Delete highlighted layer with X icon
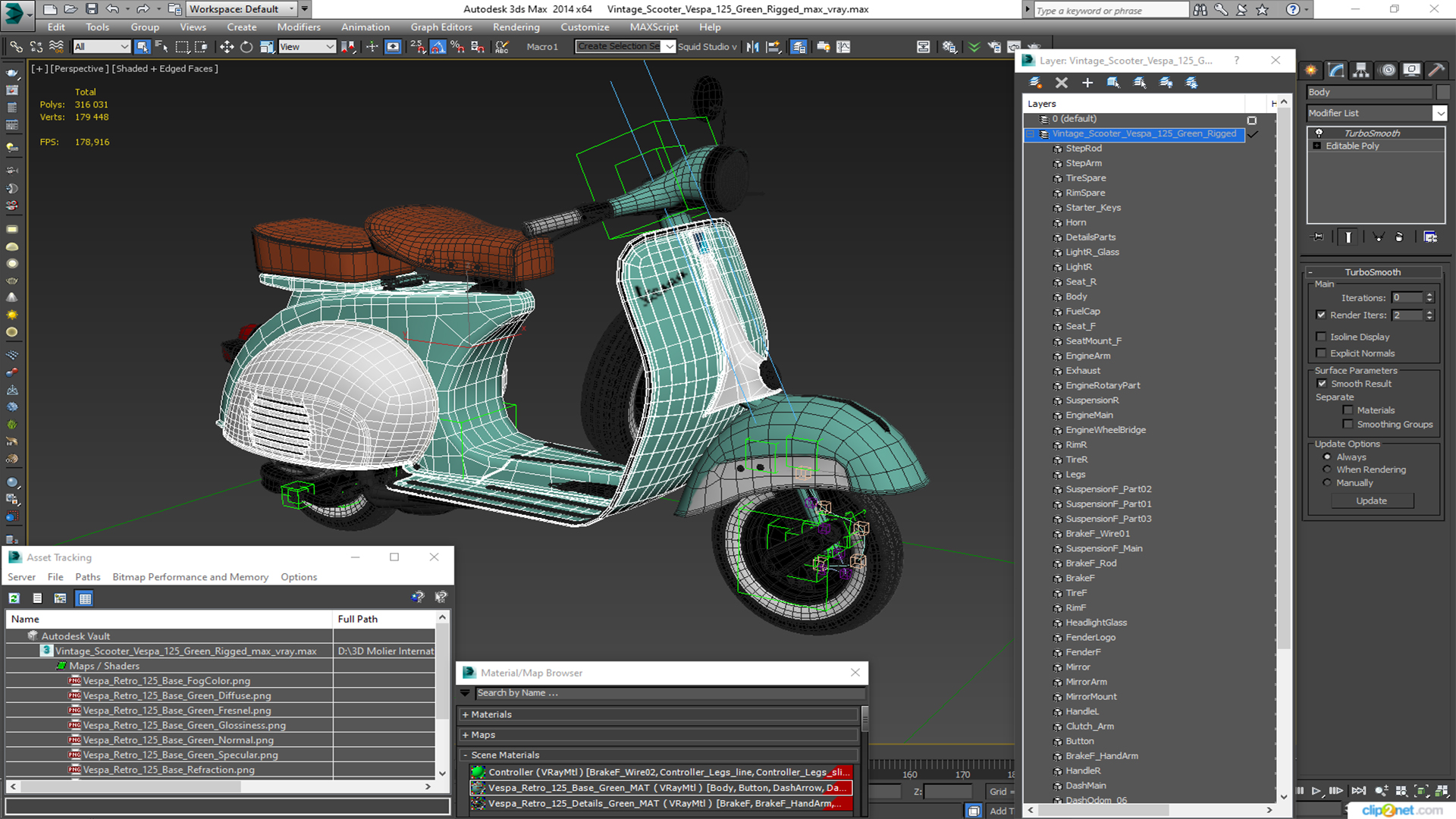The width and height of the screenshot is (1456, 819). pyautogui.click(x=1061, y=83)
